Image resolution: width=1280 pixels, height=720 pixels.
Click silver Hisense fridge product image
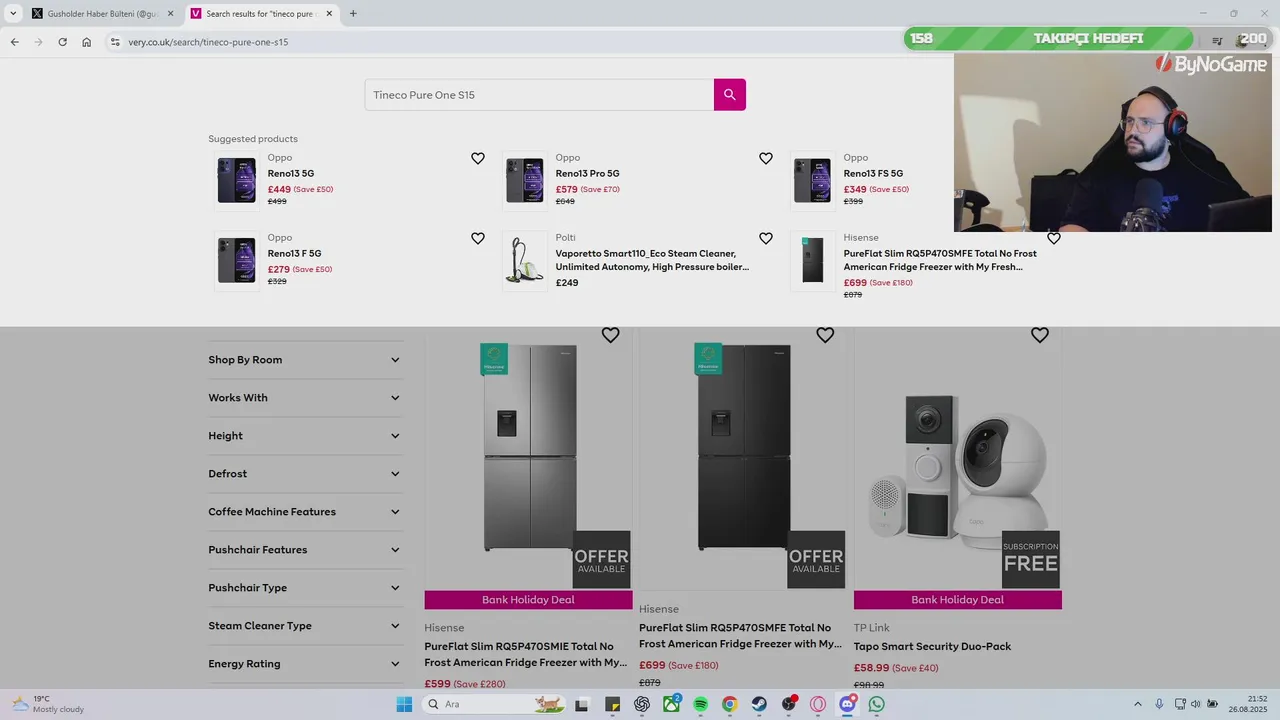point(528,448)
